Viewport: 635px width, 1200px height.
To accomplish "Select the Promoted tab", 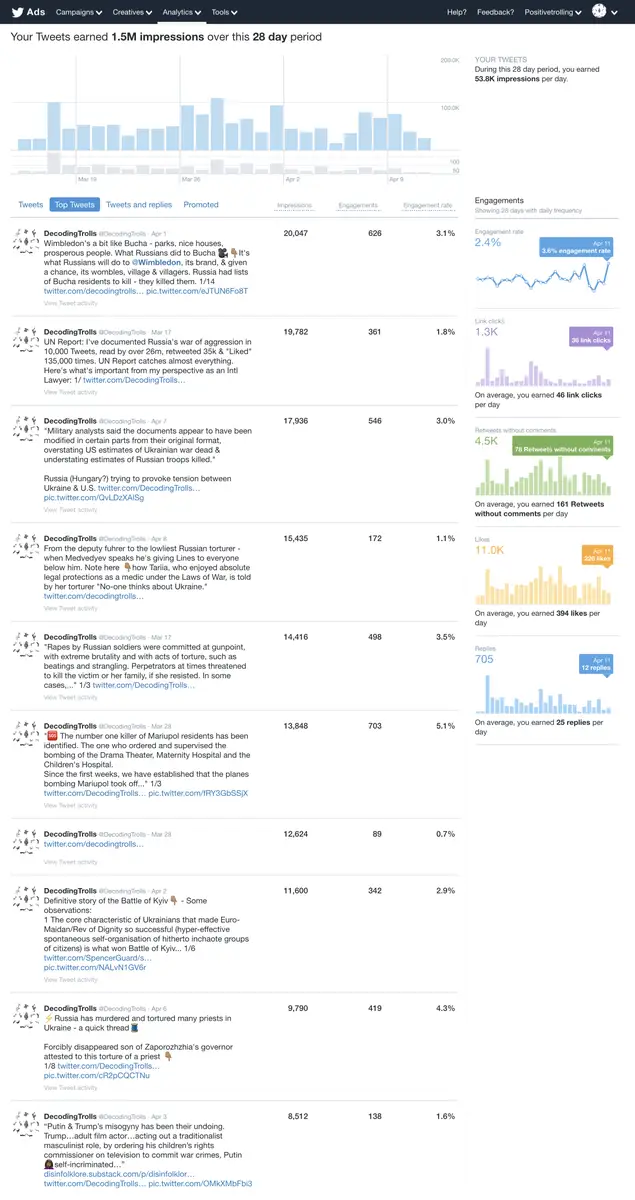I will pos(201,205).
